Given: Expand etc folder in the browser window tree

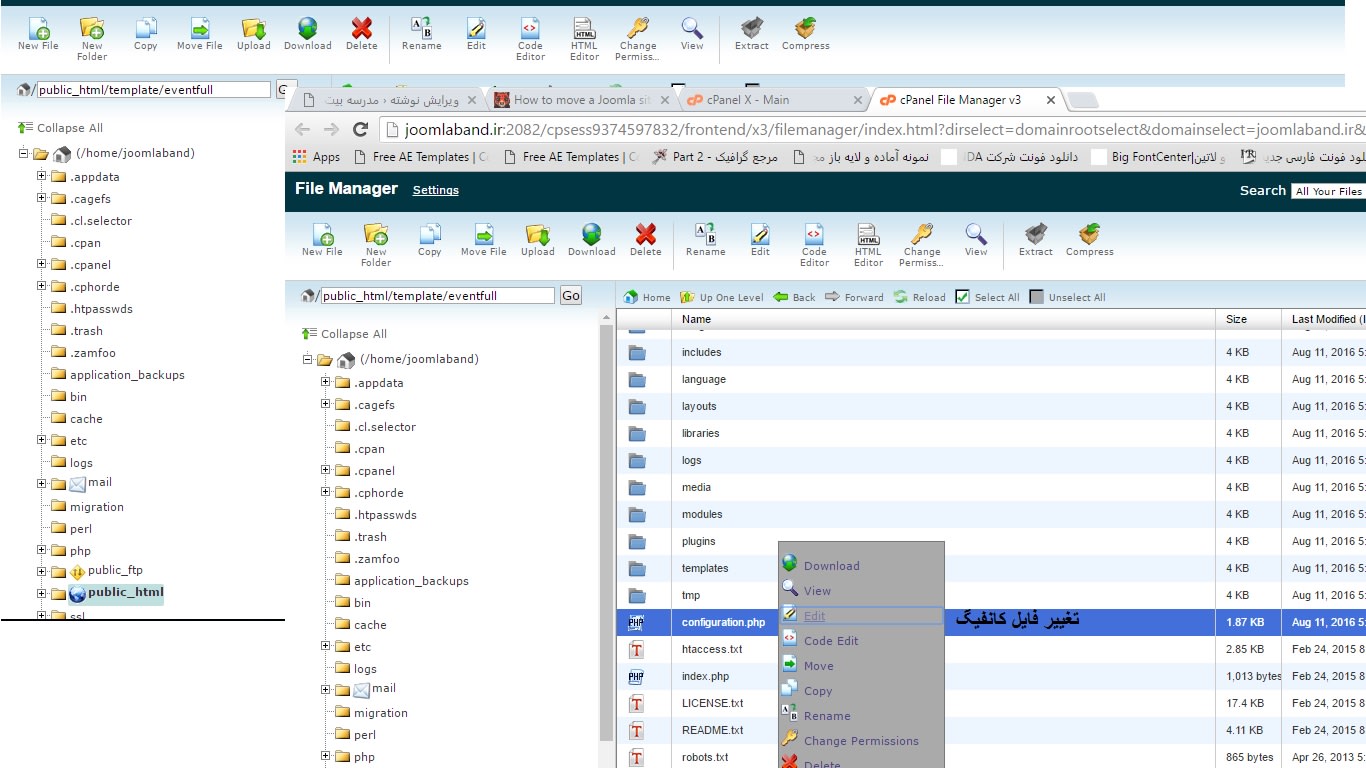Looking at the screenshot, I should click(x=326, y=646).
